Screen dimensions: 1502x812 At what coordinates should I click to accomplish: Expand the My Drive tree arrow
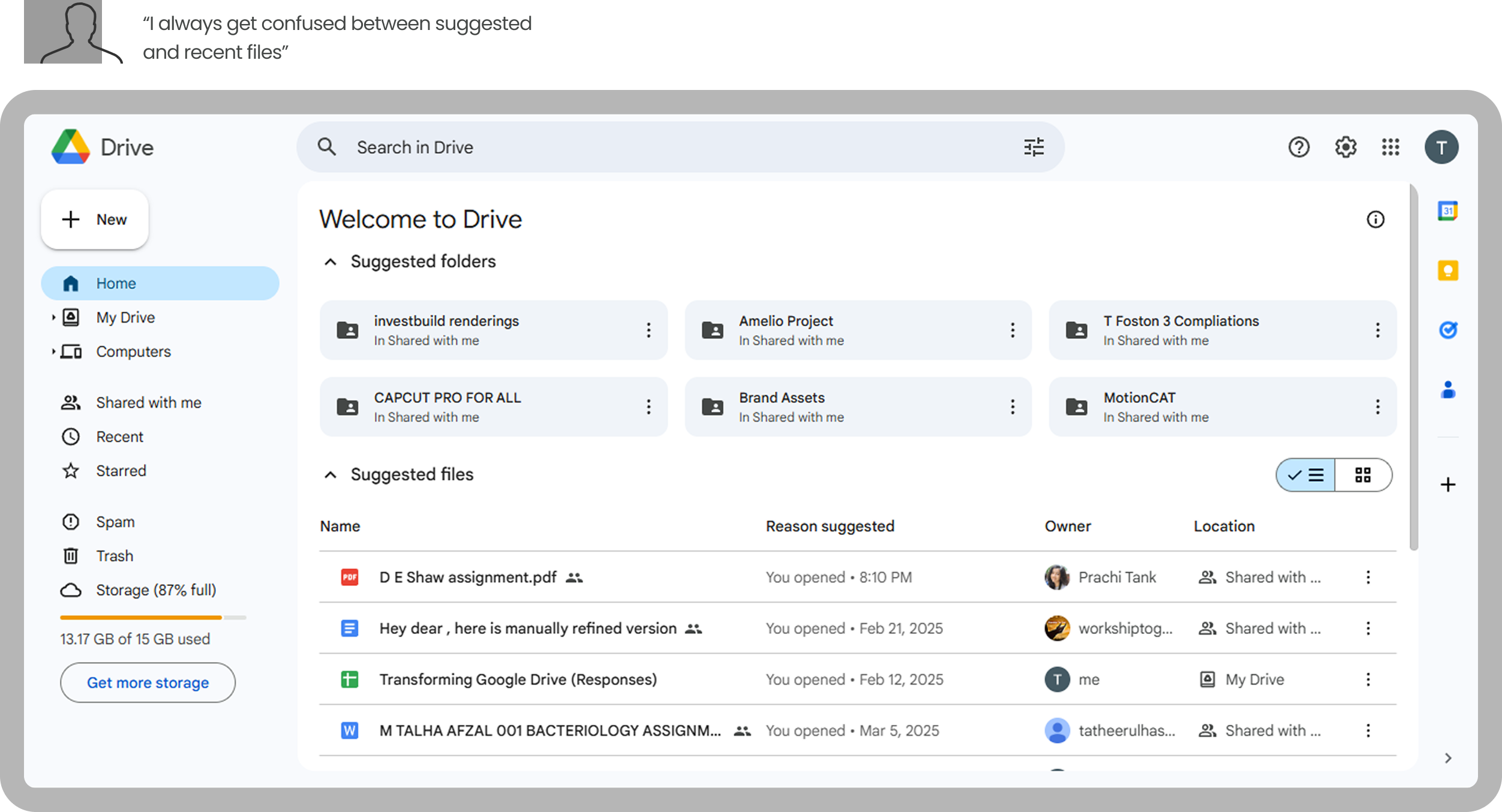click(x=53, y=317)
